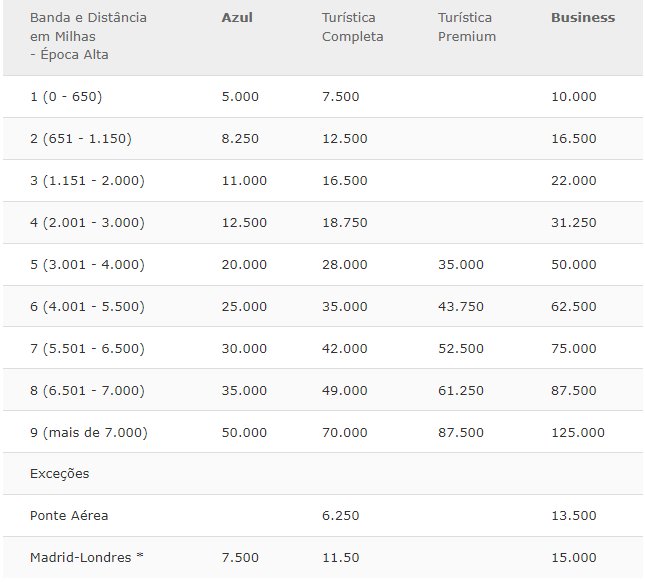Screen dimensions: 645x582
Task: Click the Turística Premium column header
Action: tap(467, 27)
